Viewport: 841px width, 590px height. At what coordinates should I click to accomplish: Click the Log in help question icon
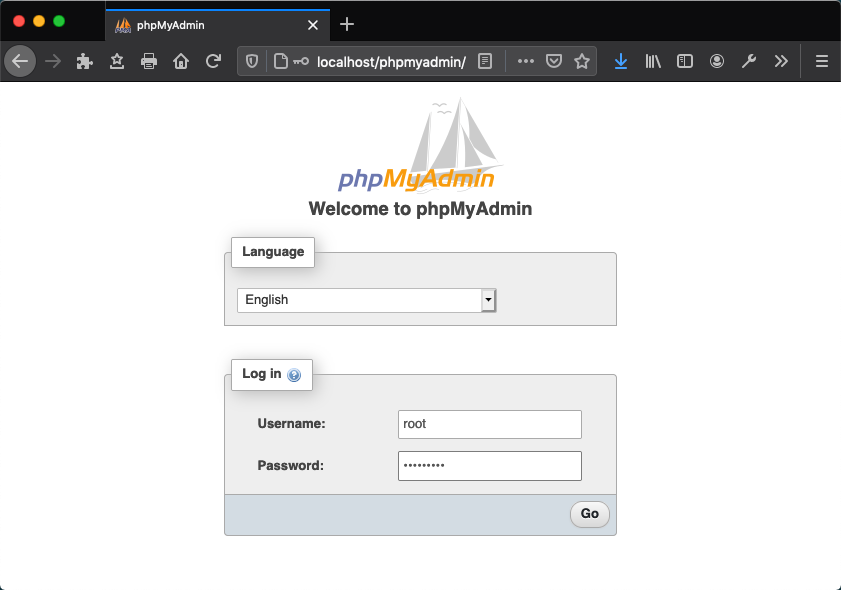294,375
